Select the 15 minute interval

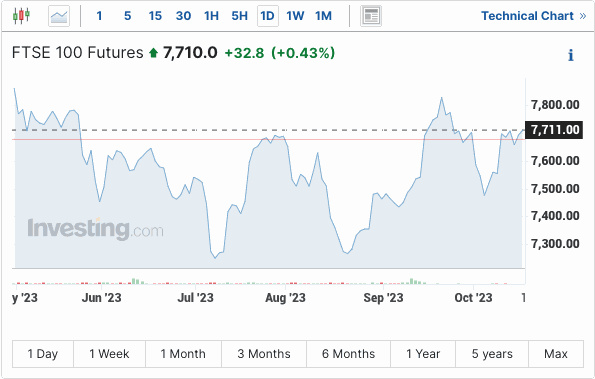[155, 16]
